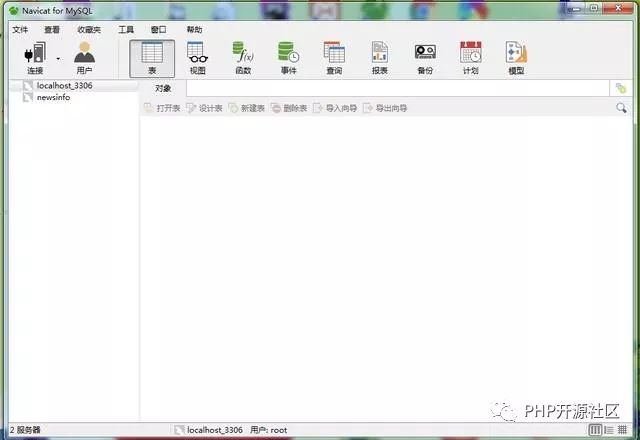Open the Window (窗口) menu

coord(158,29)
